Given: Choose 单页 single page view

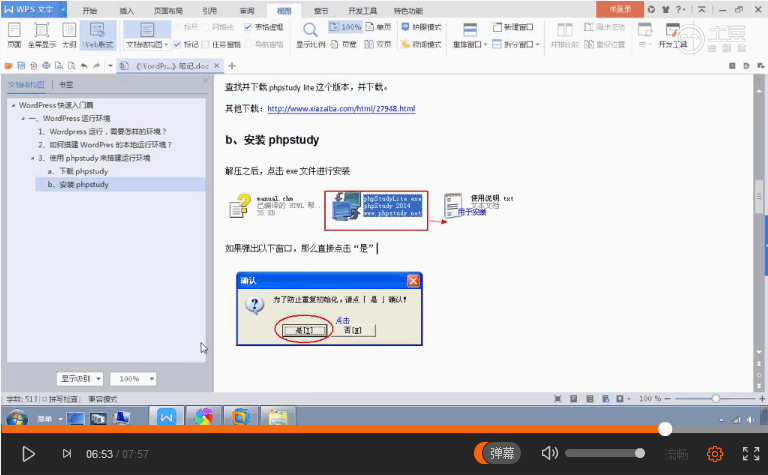Looking at the screenshot, I should 379,27.
